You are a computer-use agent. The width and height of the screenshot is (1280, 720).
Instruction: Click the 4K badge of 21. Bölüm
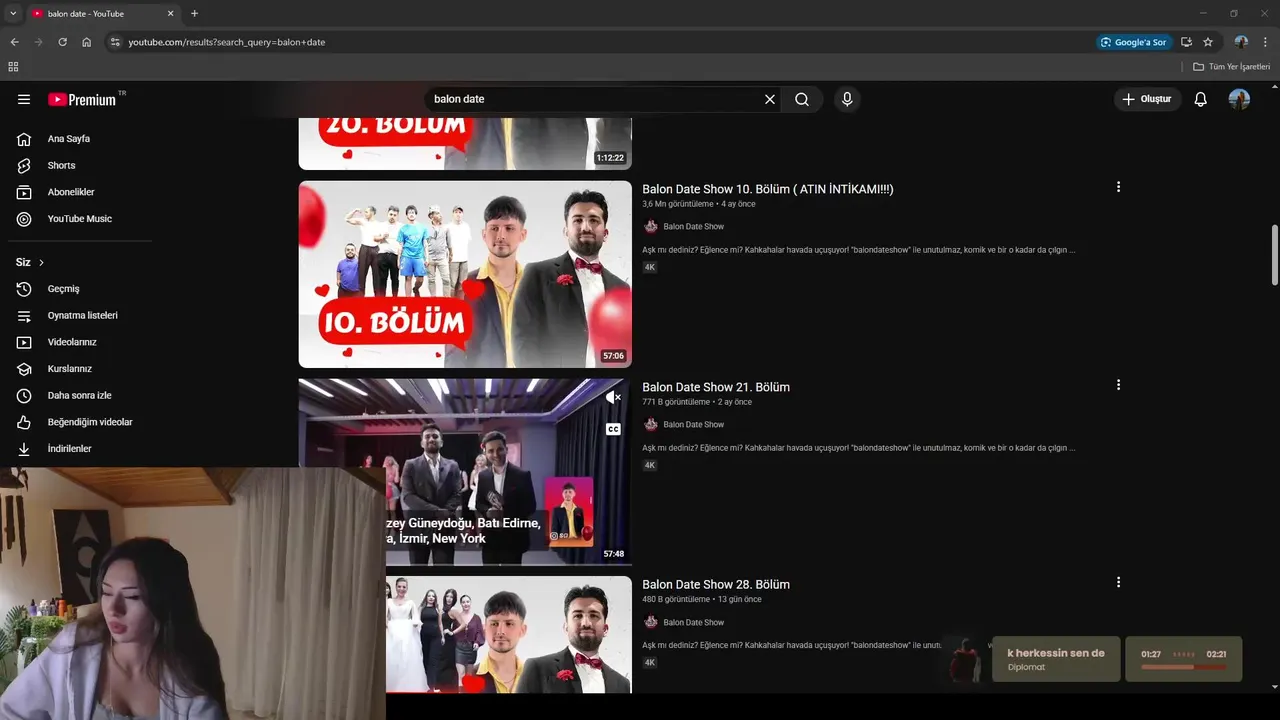(650, 465)
